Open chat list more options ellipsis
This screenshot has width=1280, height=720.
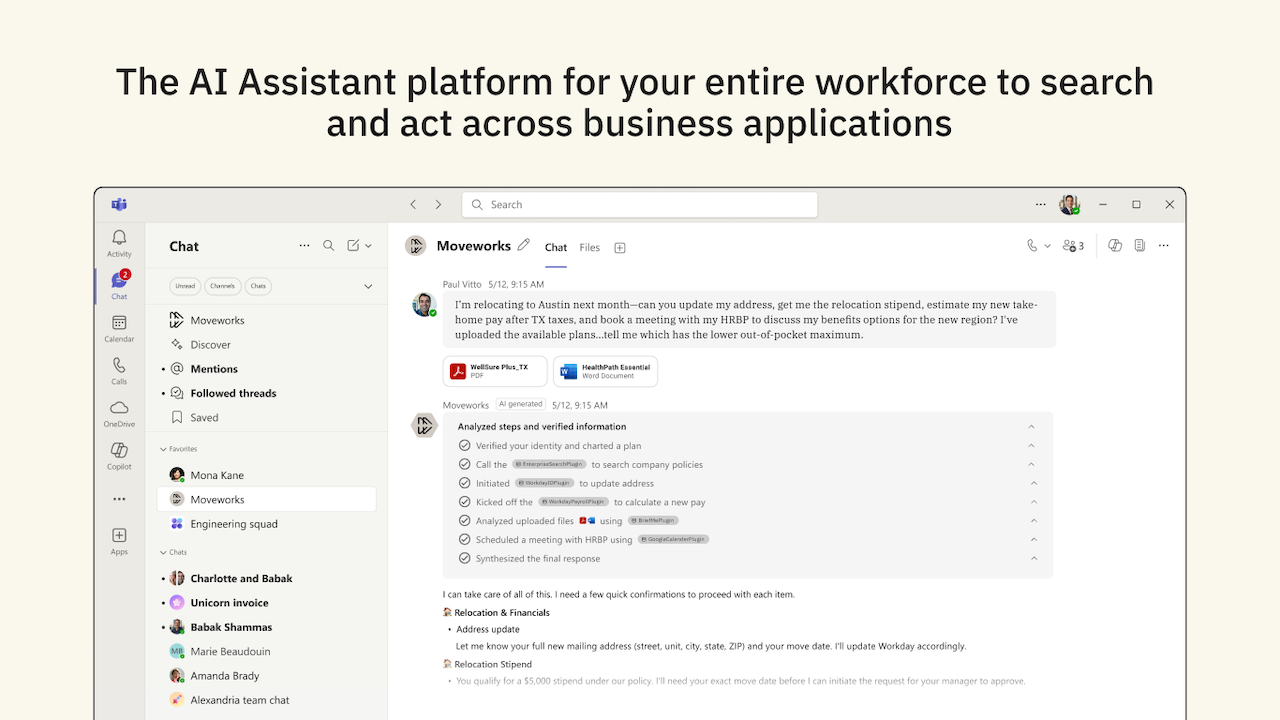point(304,246)
